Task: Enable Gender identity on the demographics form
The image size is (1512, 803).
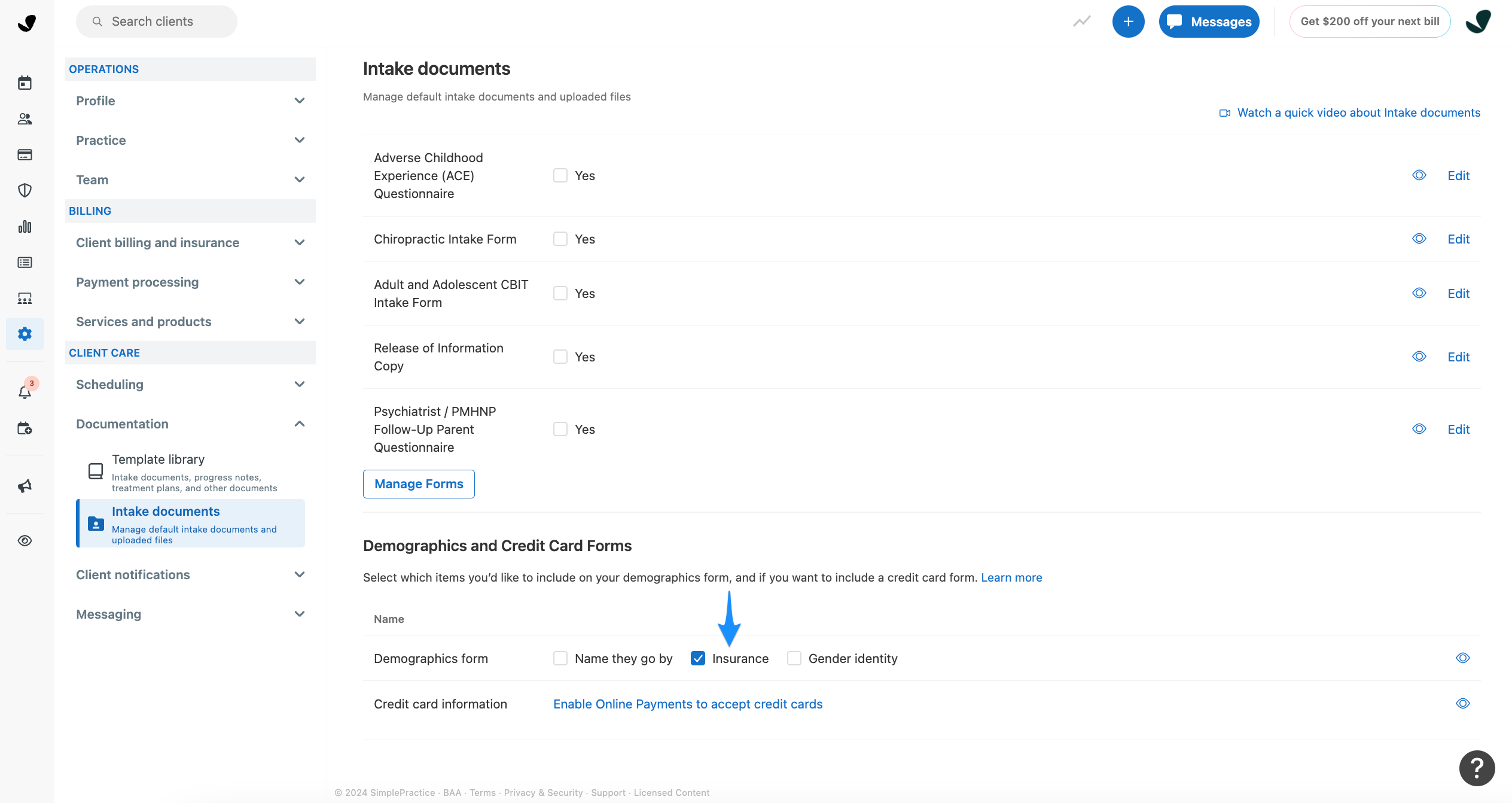Action: tap(794, 658)
